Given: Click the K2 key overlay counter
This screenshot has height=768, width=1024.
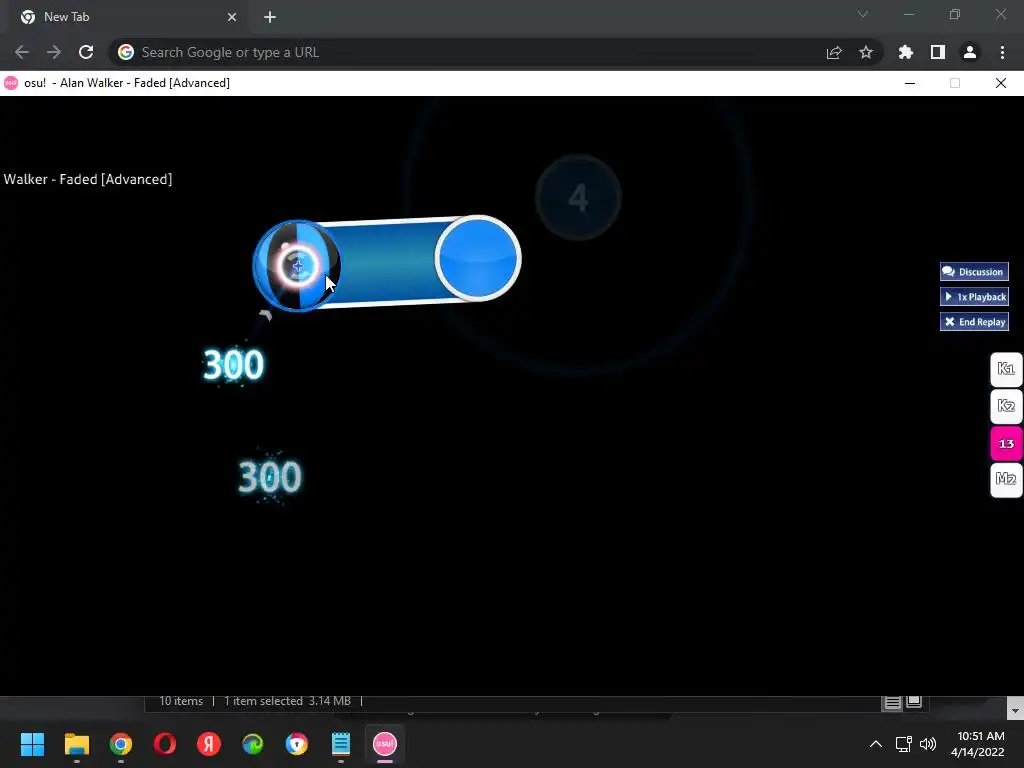Looking at the screenshot, I should (x=1006, y=406).
